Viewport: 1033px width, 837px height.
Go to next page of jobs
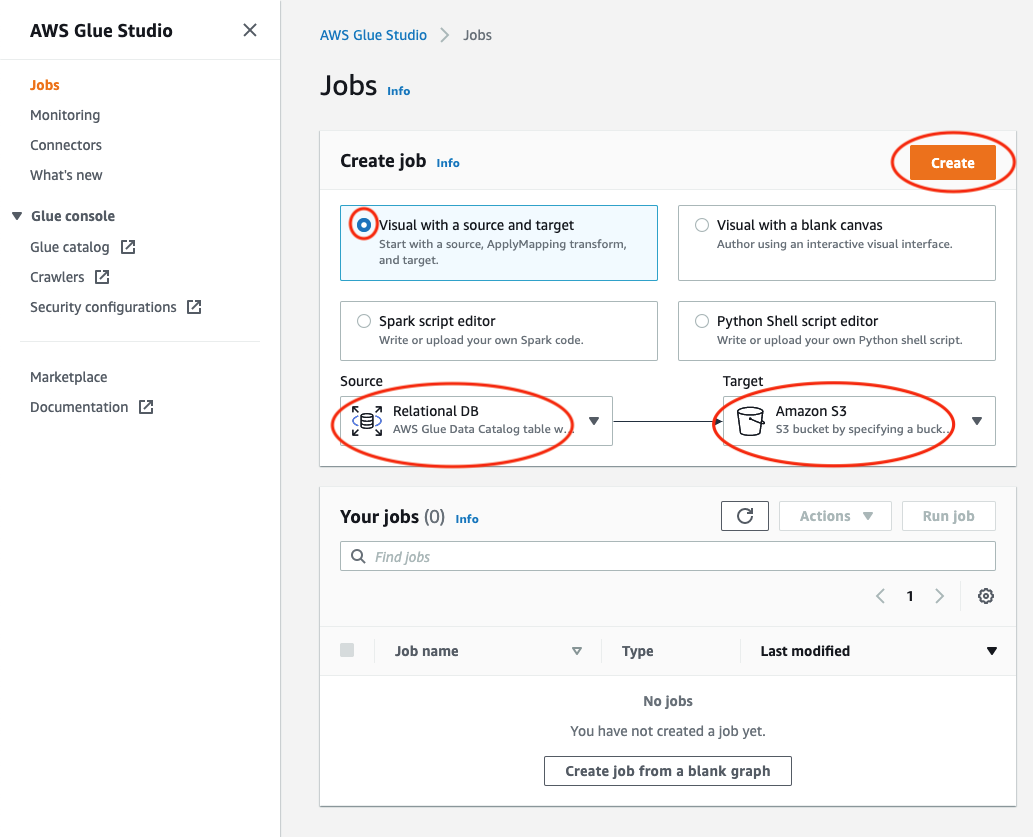939,596
